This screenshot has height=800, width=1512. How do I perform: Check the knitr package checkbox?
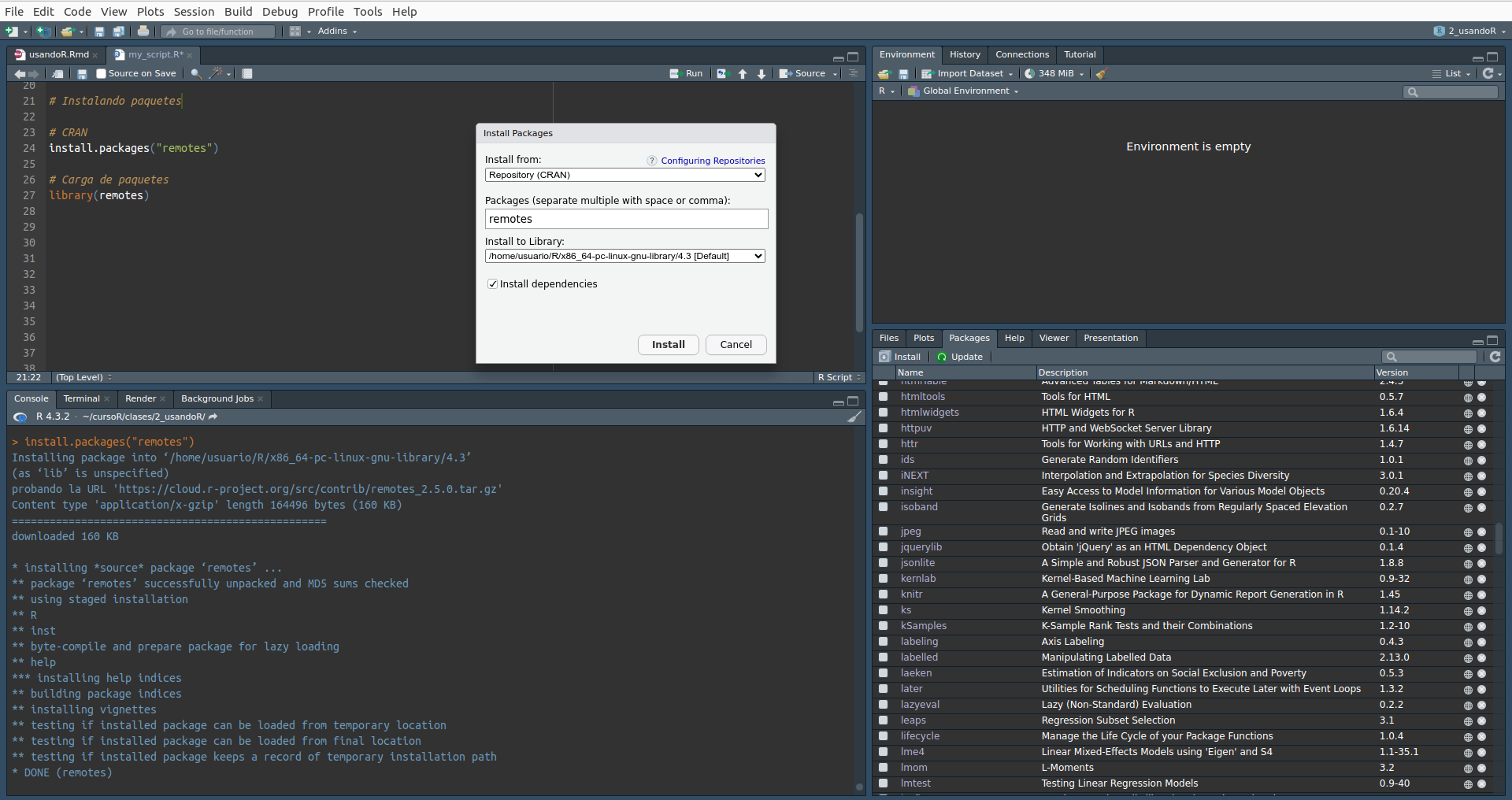[x=884, y=594]
